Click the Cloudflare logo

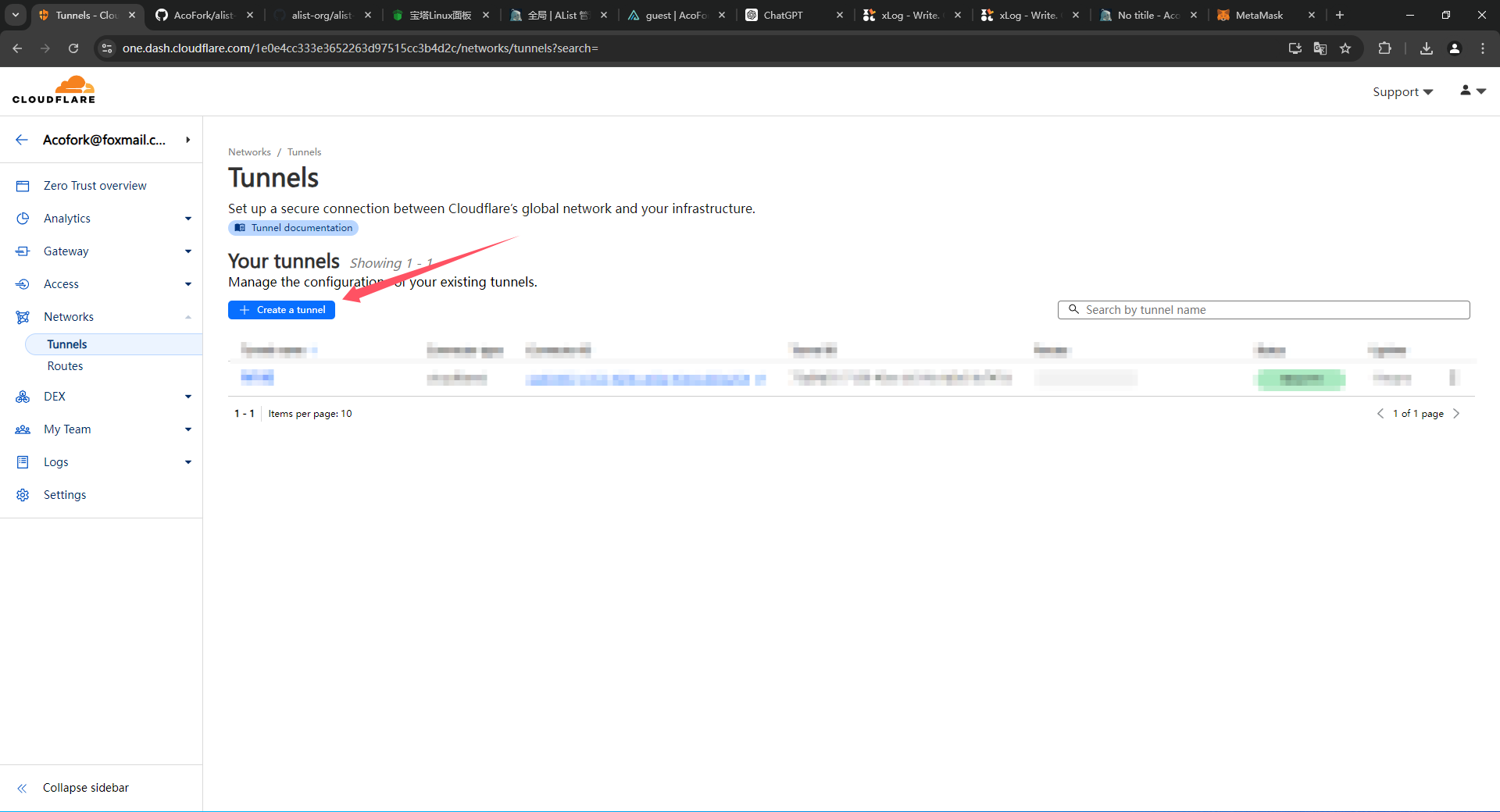(54, 90)
